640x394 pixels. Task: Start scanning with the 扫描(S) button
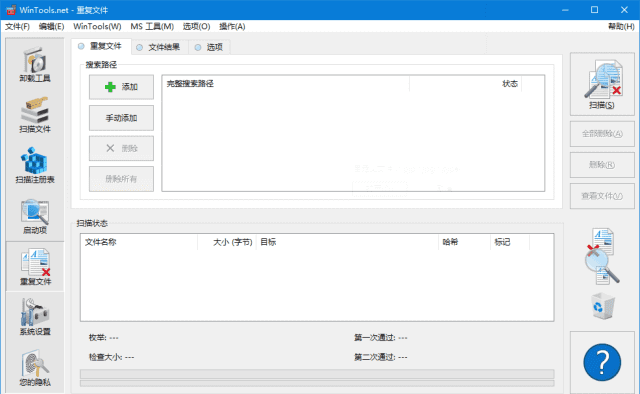(x=602, y=85)
